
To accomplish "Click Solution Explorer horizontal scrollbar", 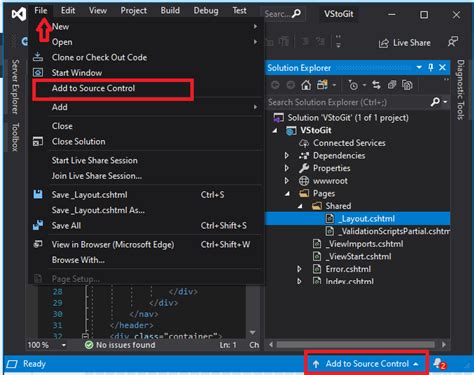I will point(357,345).
